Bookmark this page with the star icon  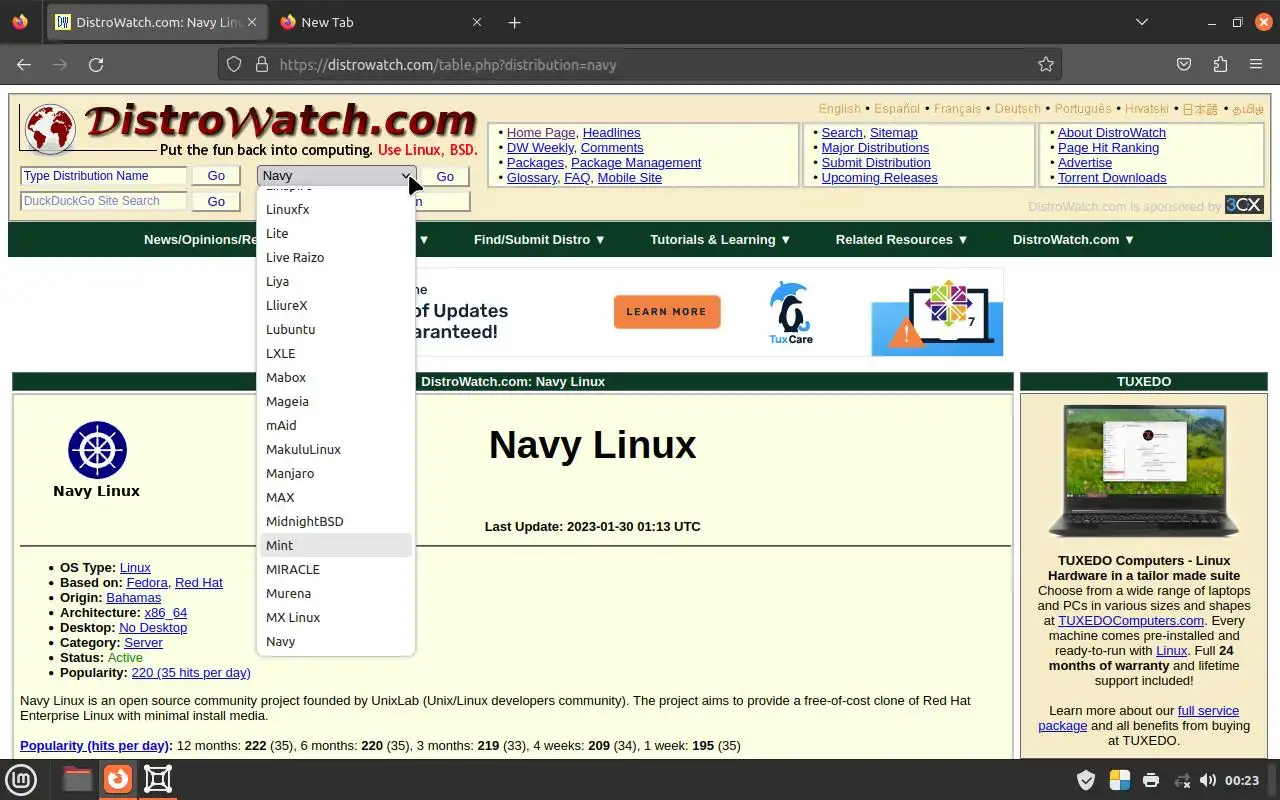(x=1046, y=64)
